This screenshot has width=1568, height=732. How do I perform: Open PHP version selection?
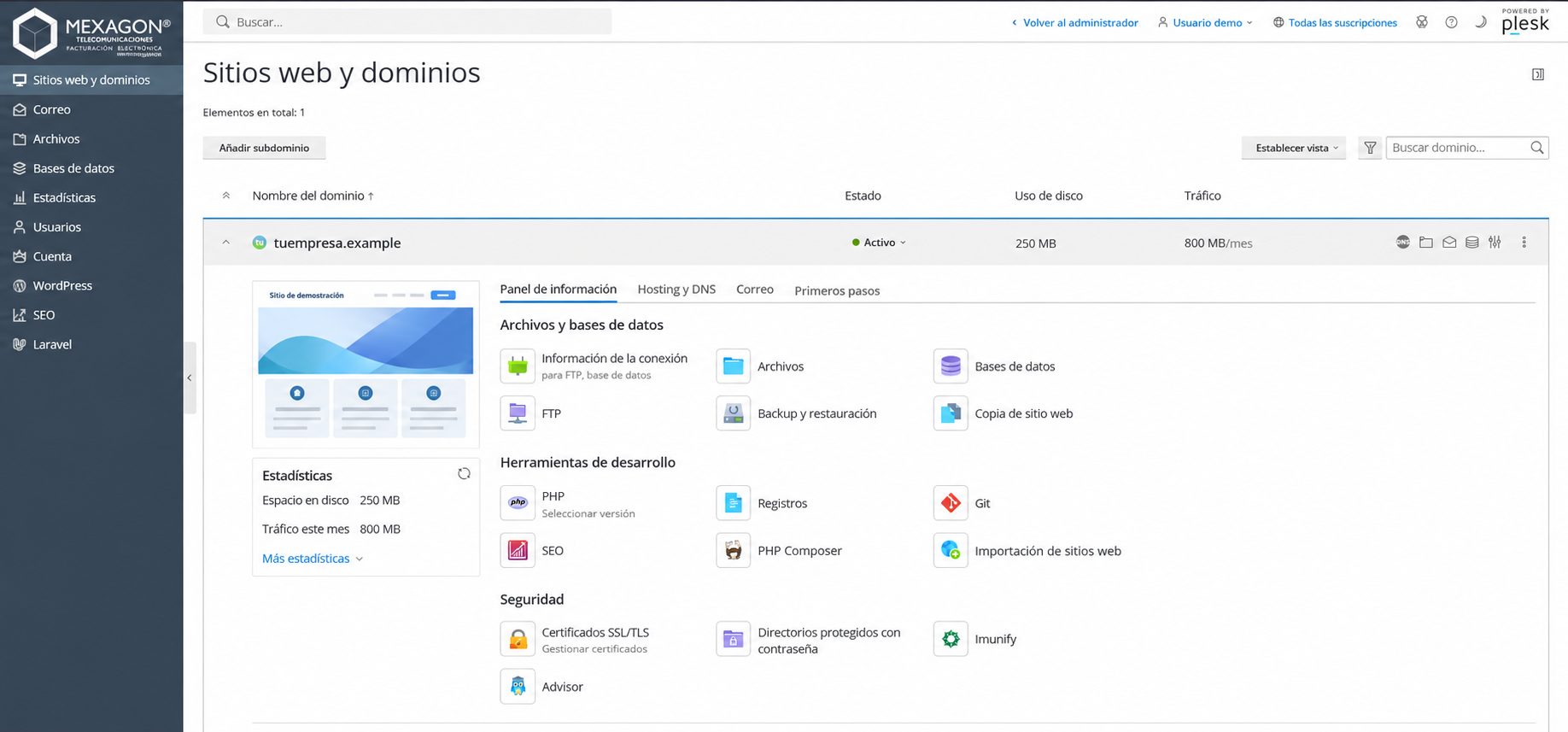(568, 504)
